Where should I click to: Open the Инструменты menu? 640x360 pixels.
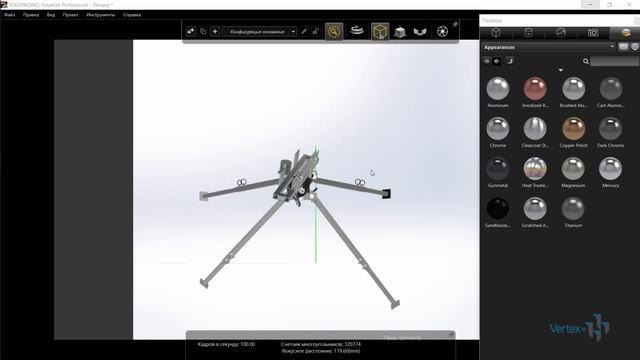(101, 15)
